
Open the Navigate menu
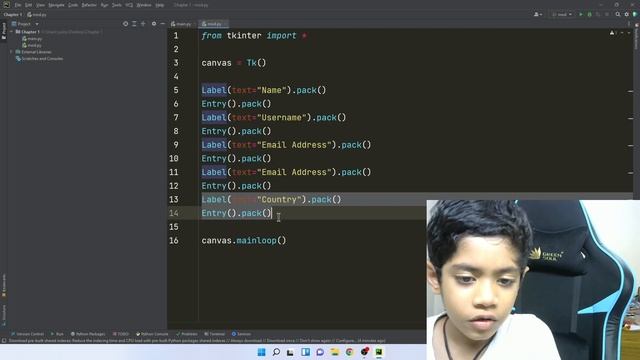(56, 5)
